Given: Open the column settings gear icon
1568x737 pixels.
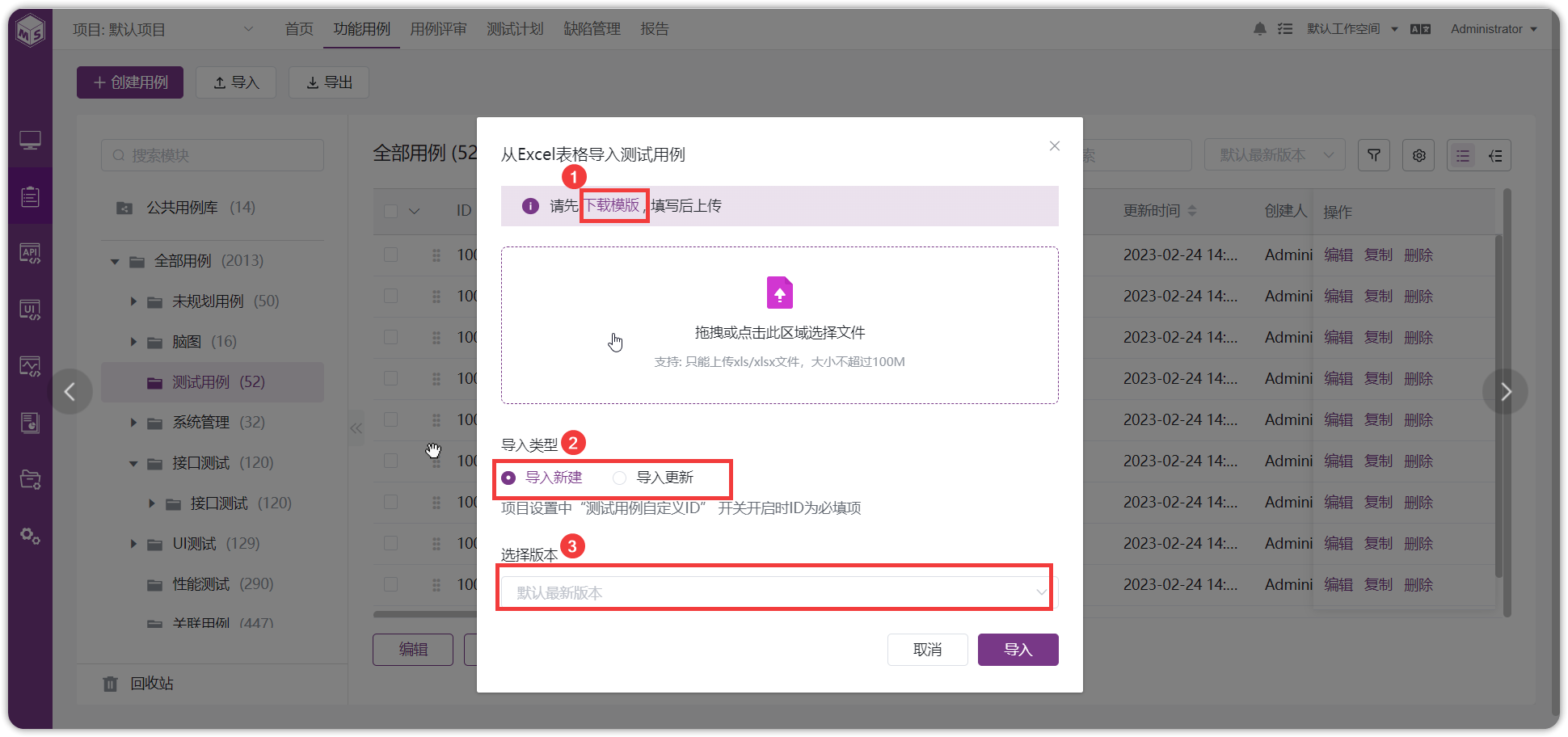Looking at the screenshot, I should (x=1418, y=155).
